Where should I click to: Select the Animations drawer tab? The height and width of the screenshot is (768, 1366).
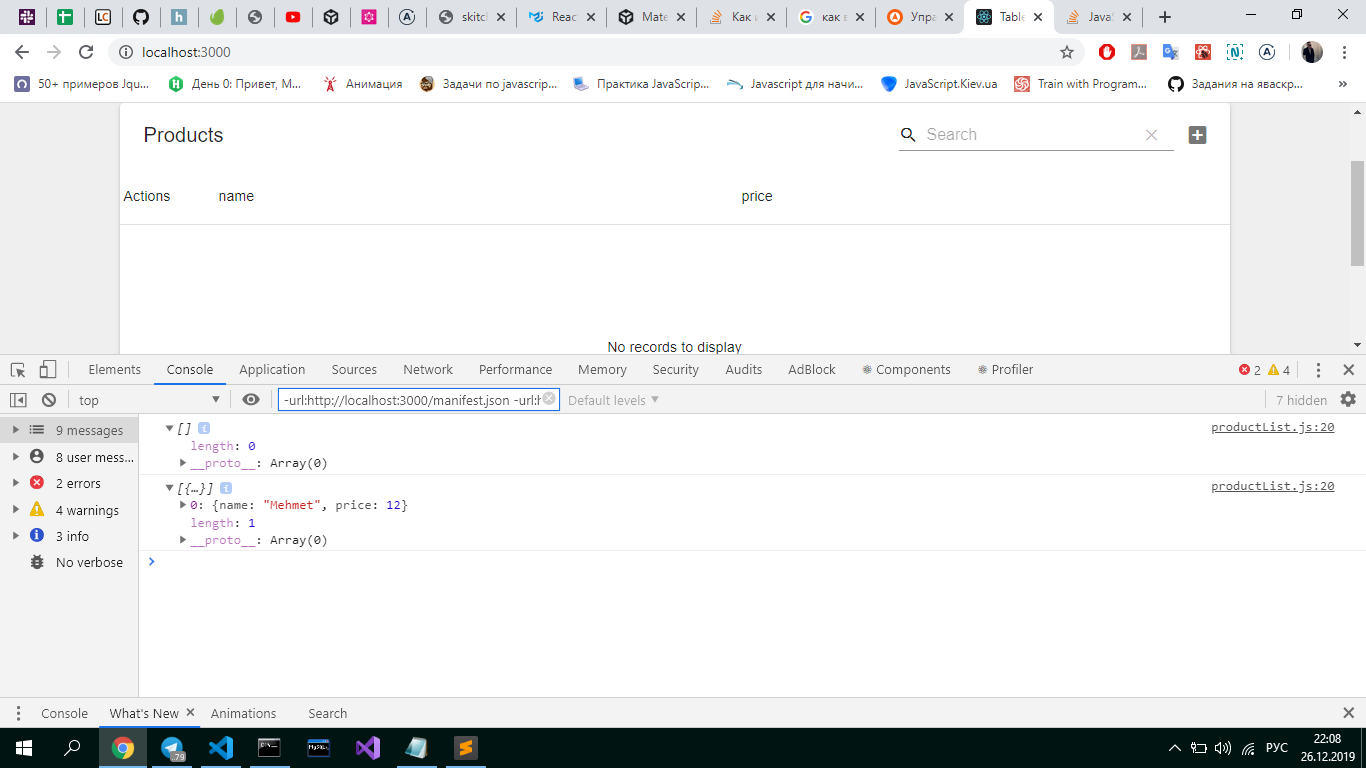point(243,713)
